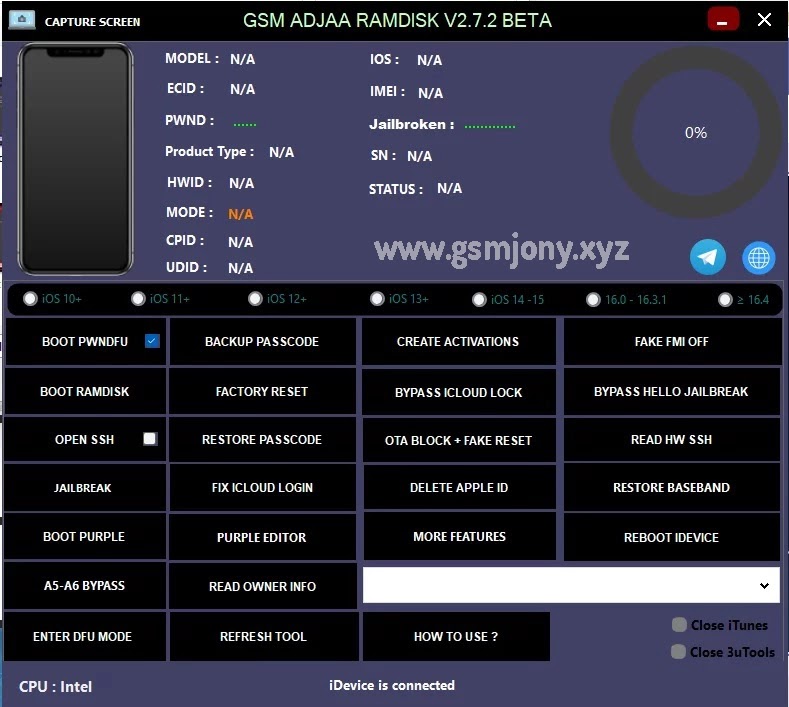This screenshot has height=707, width=789.
Task: Uncheck the Boot PWNDFU checkbox
Action: pos(152,341)
